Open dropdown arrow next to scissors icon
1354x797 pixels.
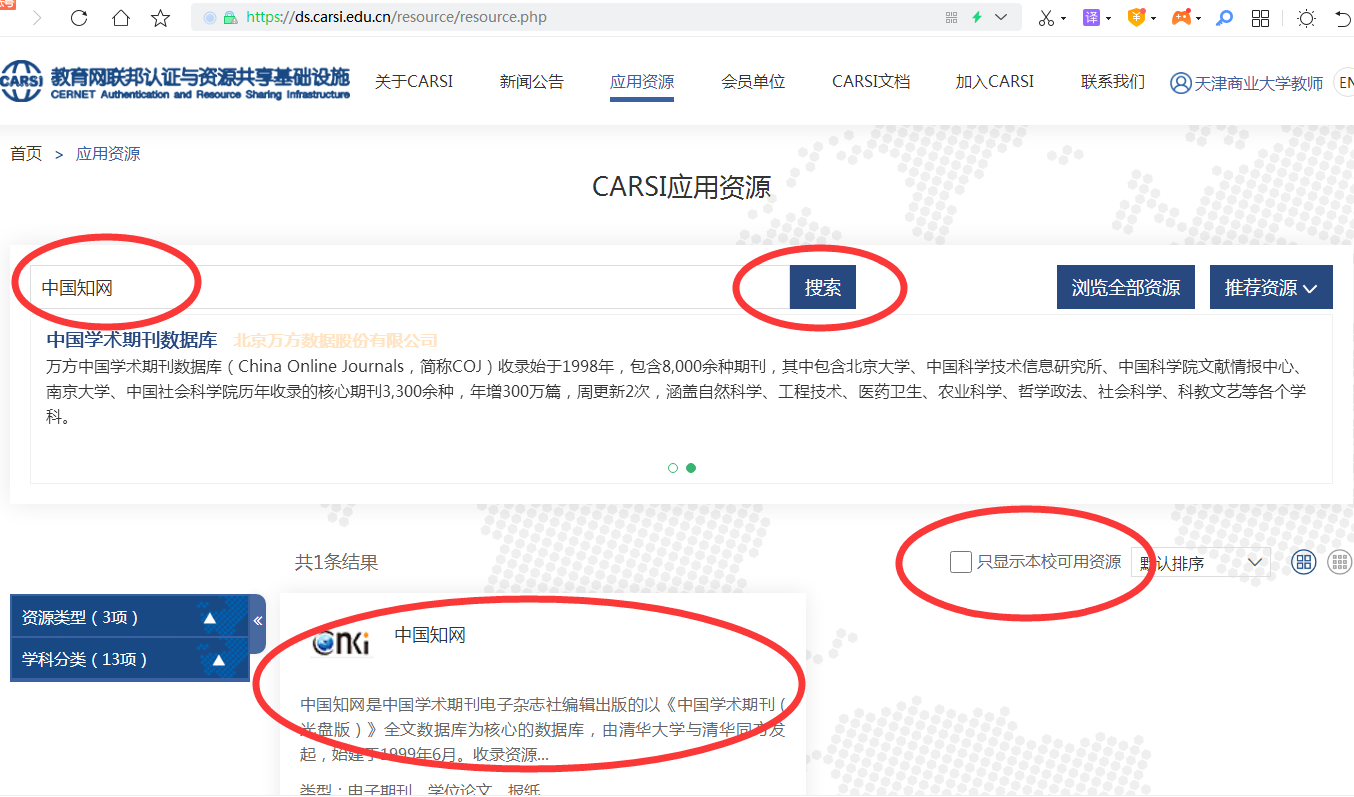[x=1064, y=18]
